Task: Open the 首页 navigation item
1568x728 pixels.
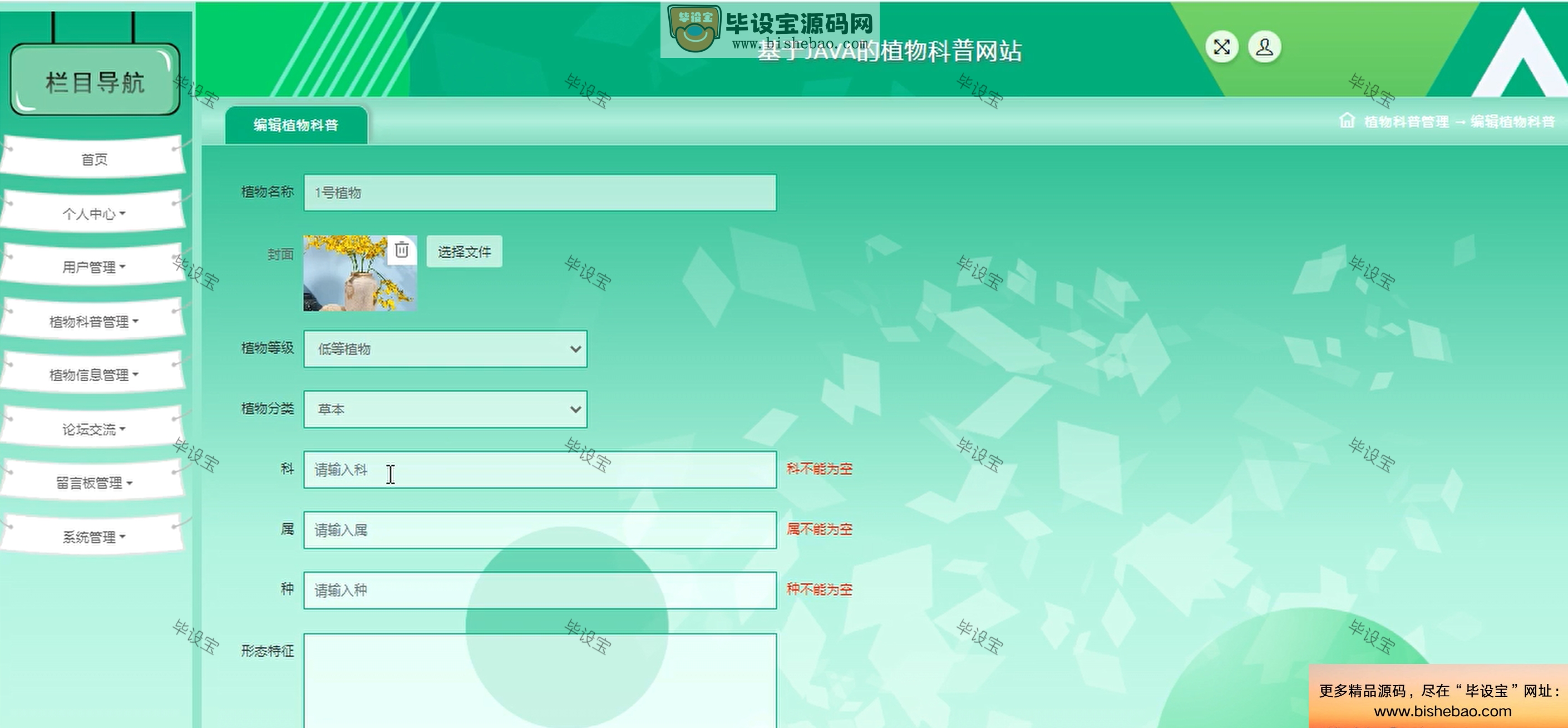Action: pyautogui.click(x=93, y=159)
